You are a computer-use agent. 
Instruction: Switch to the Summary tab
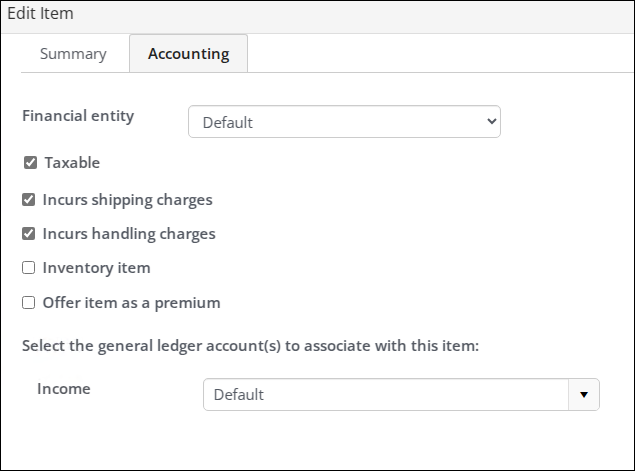tap(73, 54)
